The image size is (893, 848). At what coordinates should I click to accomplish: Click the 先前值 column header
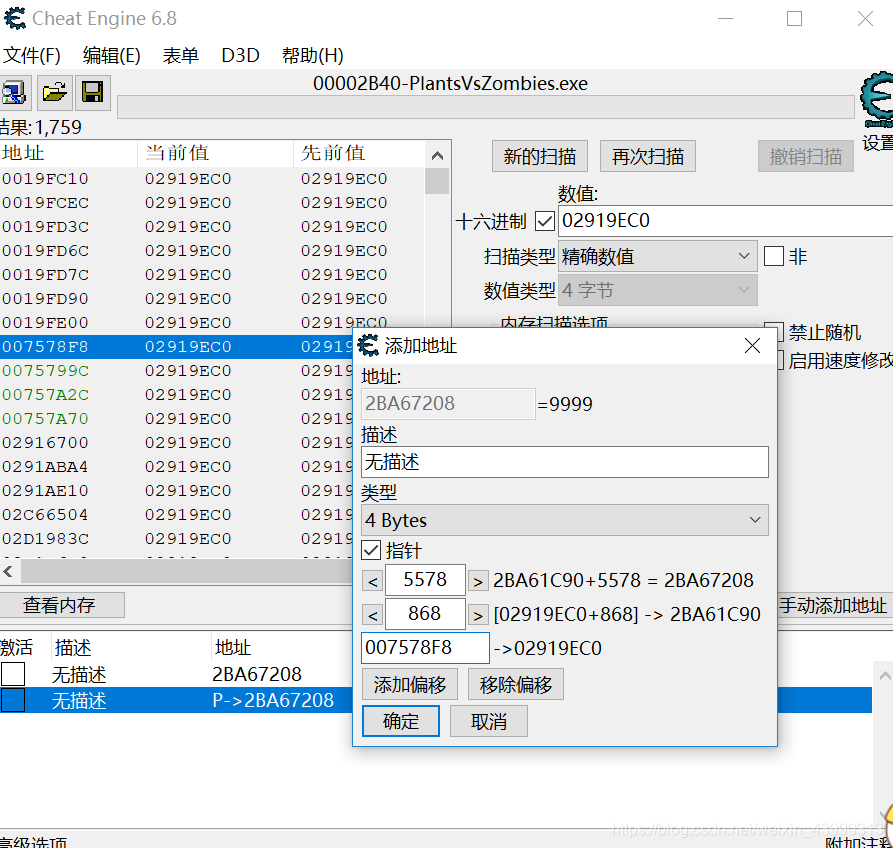point(359,153)
